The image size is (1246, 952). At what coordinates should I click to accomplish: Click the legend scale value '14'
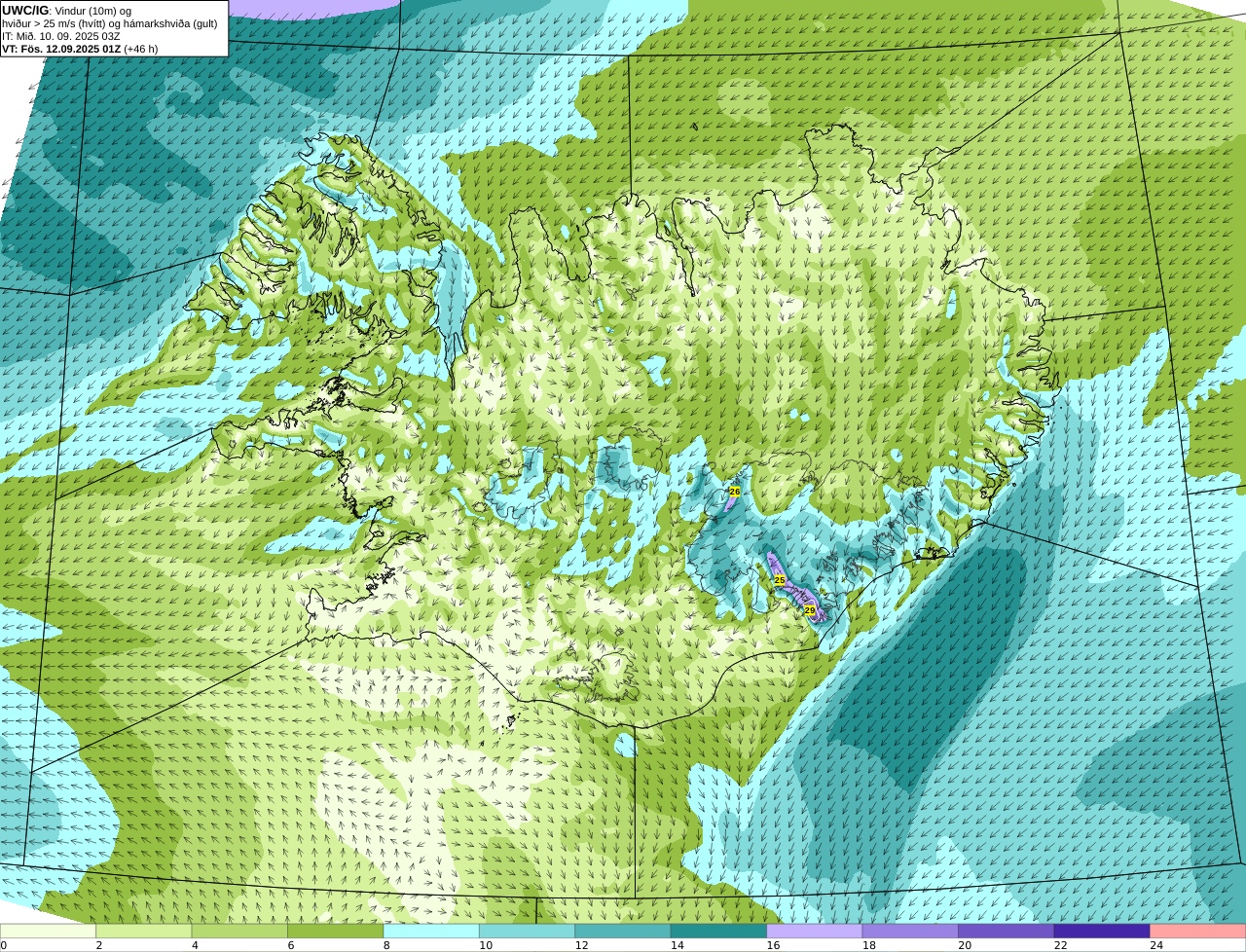click(x=678, y=945)
